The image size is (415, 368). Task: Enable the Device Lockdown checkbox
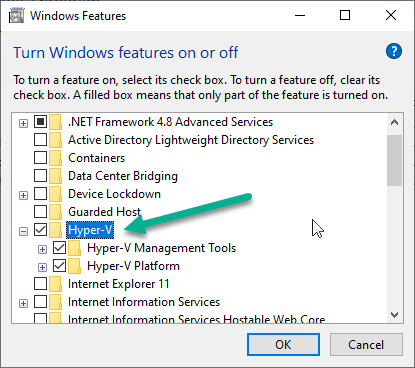[40, 194]
